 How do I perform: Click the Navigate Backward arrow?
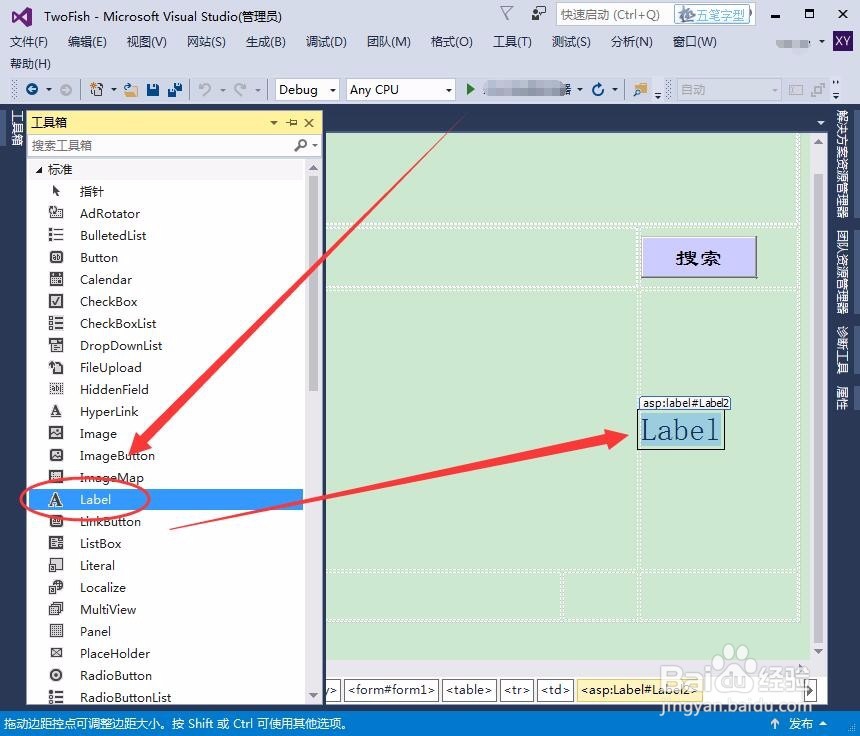[32, 89]
